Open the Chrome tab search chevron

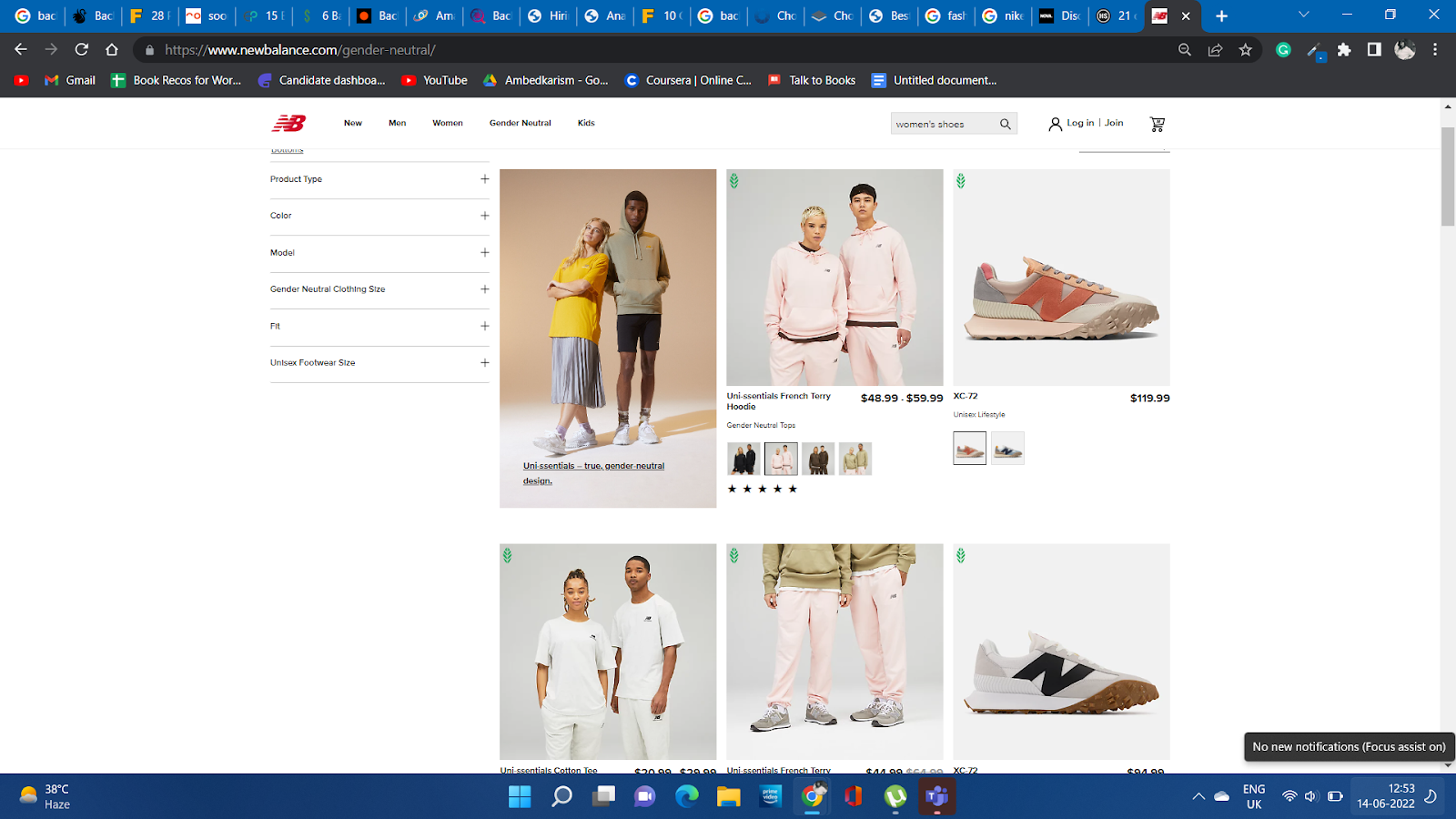(1303, 15)
